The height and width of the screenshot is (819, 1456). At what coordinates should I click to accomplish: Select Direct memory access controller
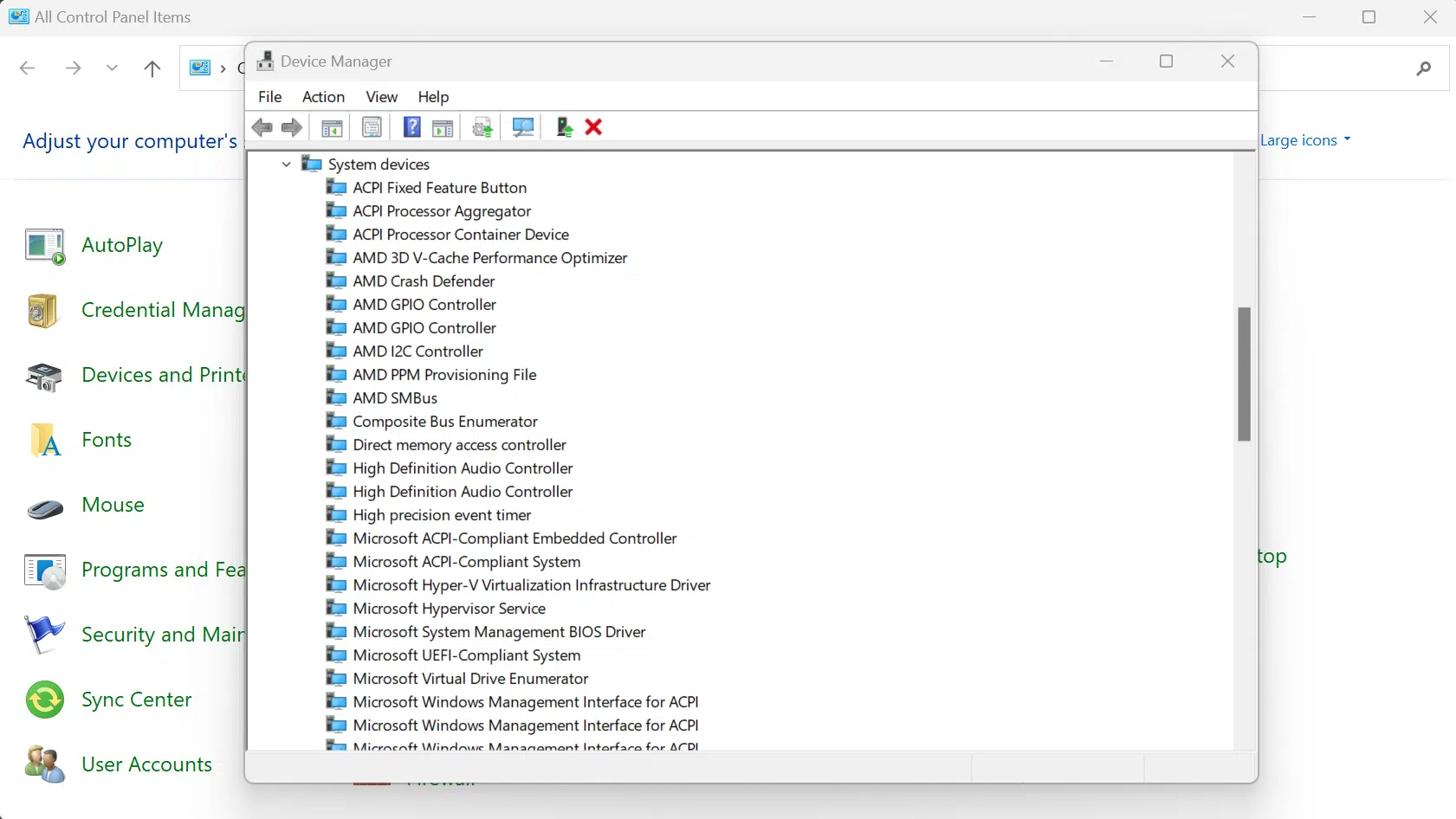(x=459, y=444)
